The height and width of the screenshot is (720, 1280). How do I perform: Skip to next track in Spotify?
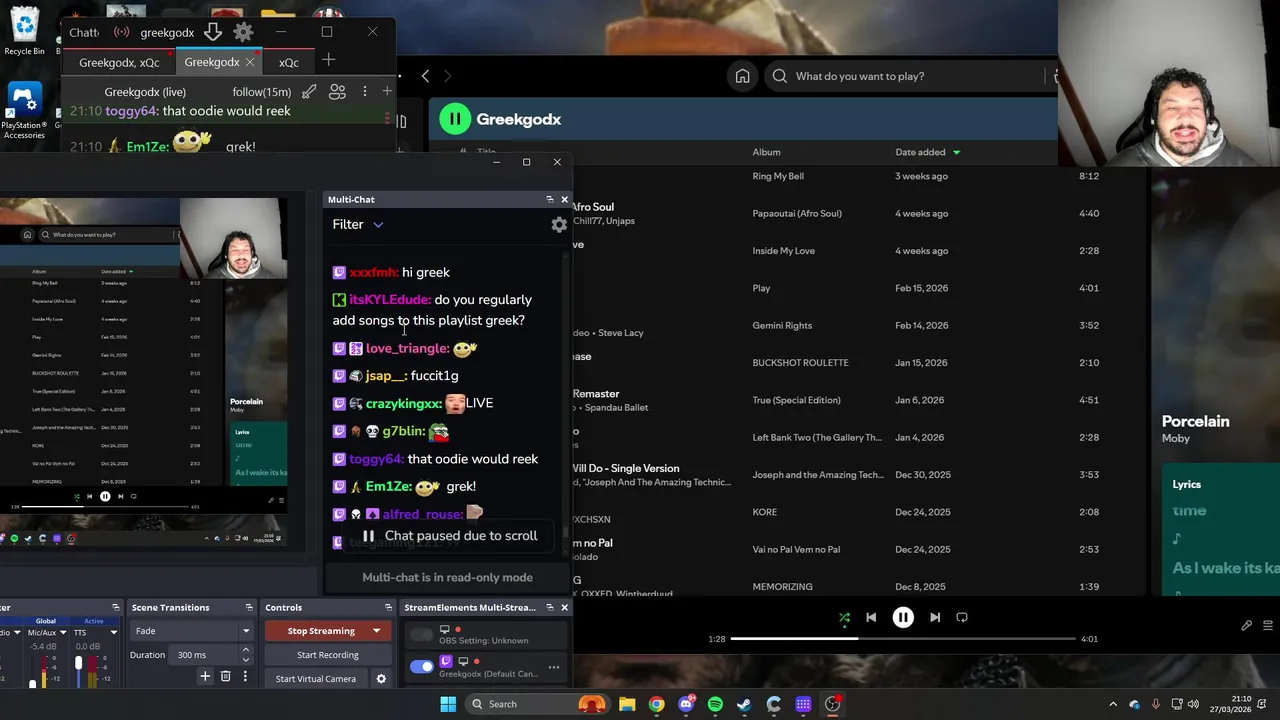click(935, 618)
